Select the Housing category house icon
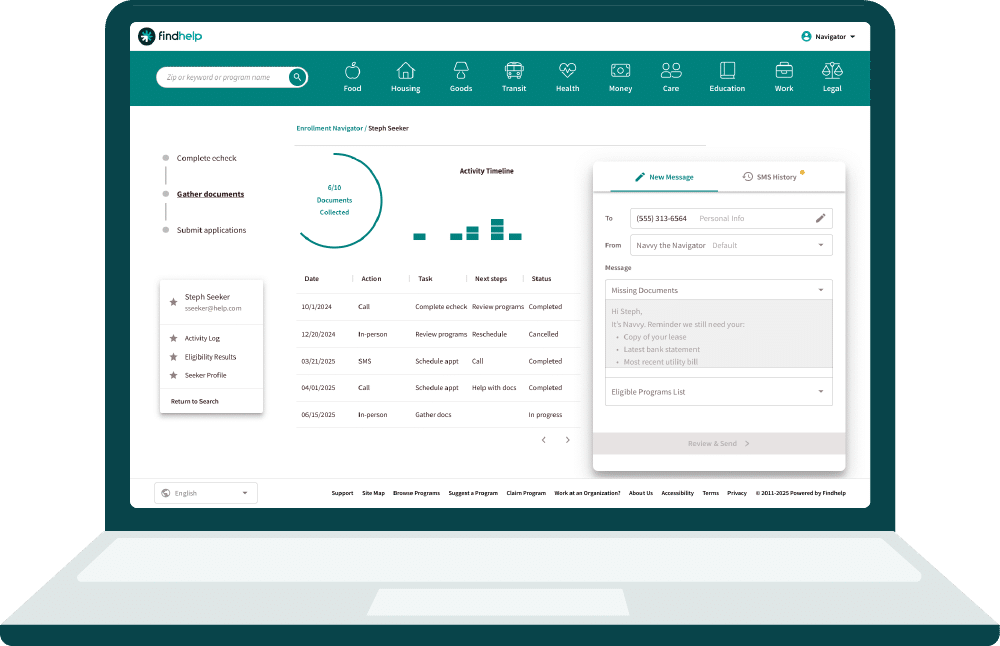This screenshot has height=646, width=1000. 405,71
